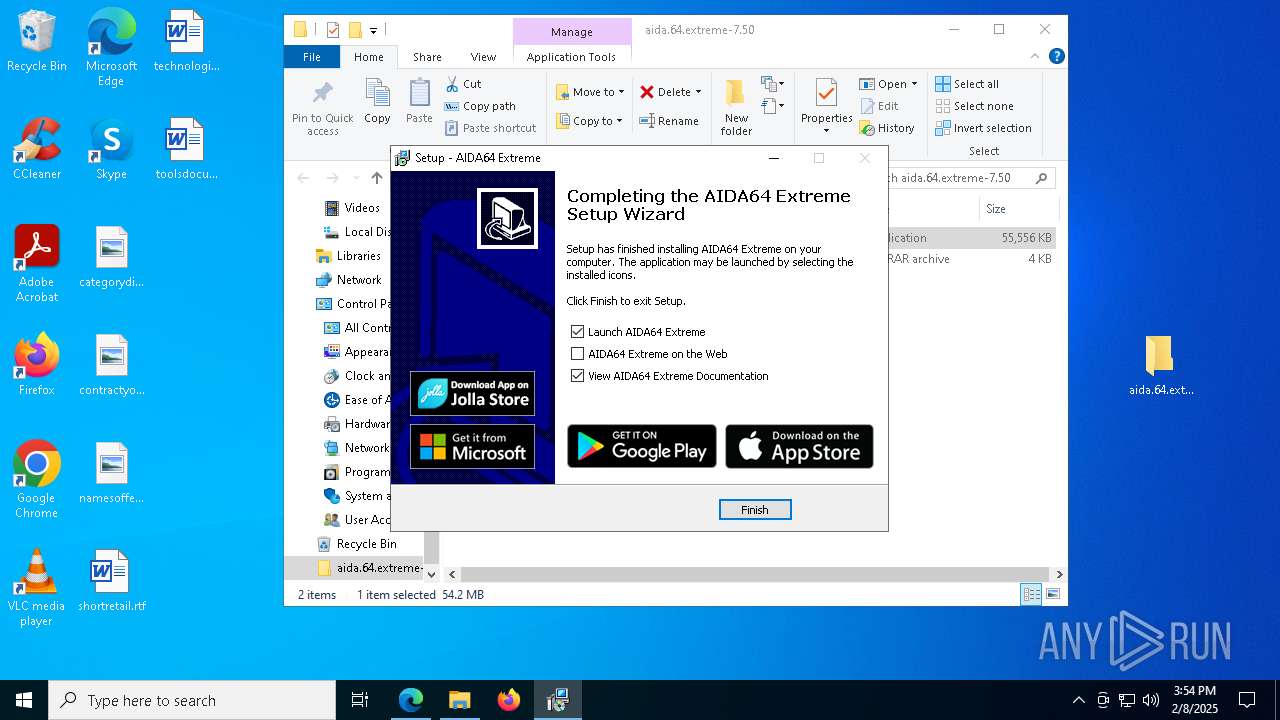Click the Windows Start button

pos(24,700)
